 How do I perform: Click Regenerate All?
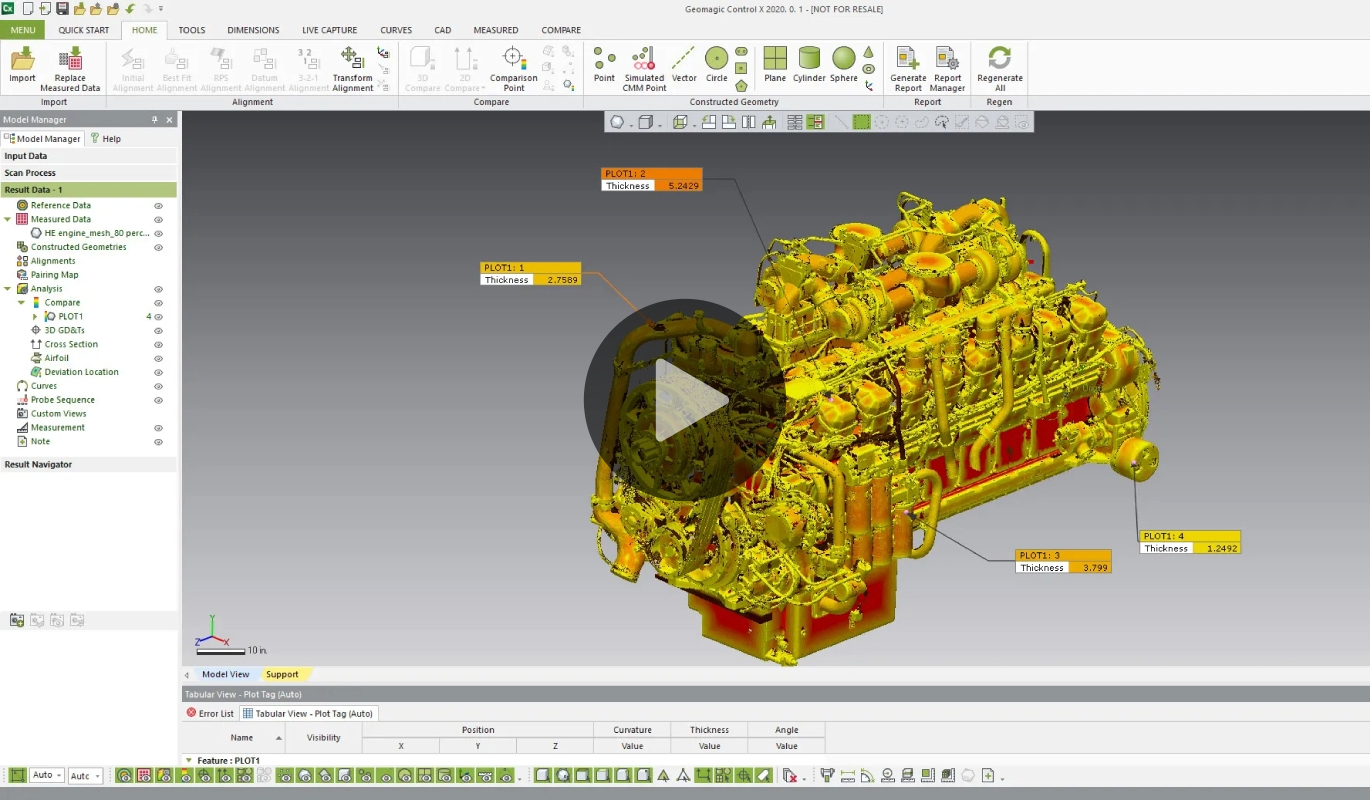pyautogui.click(x=1000, y=69)
